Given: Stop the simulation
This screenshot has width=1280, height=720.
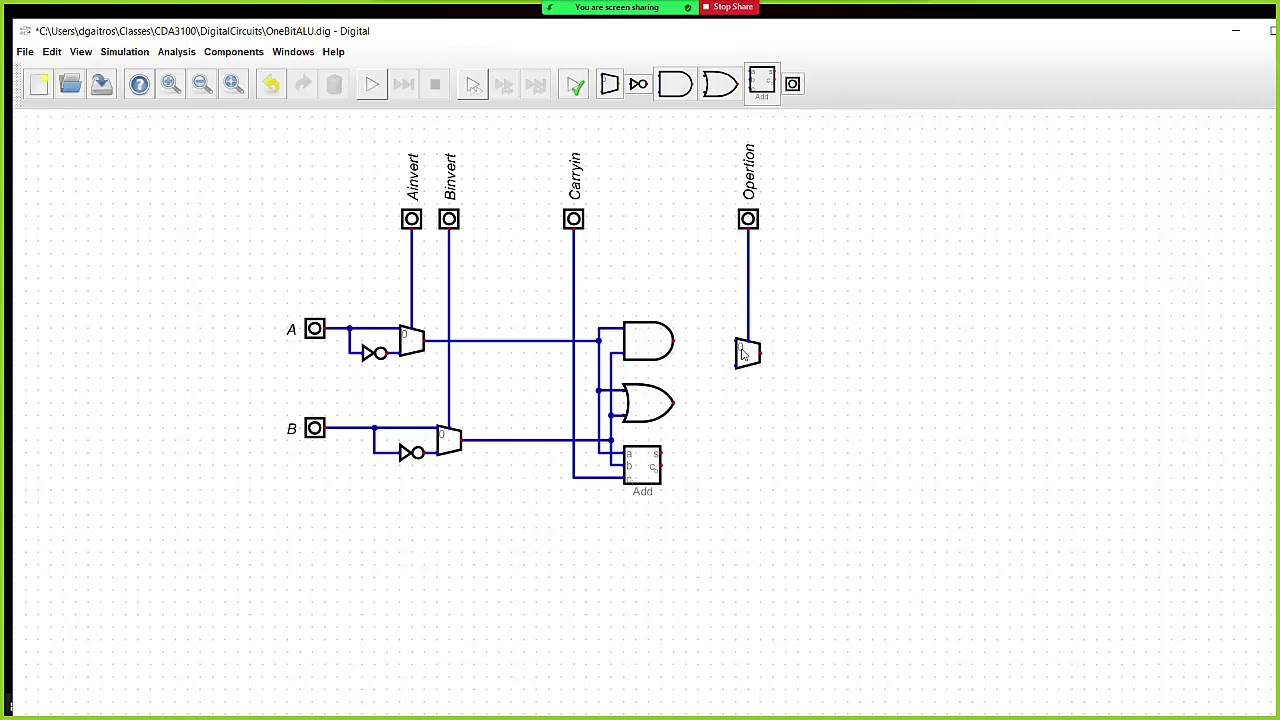Looking at the screenshot, I should click(x=435, y=85).
